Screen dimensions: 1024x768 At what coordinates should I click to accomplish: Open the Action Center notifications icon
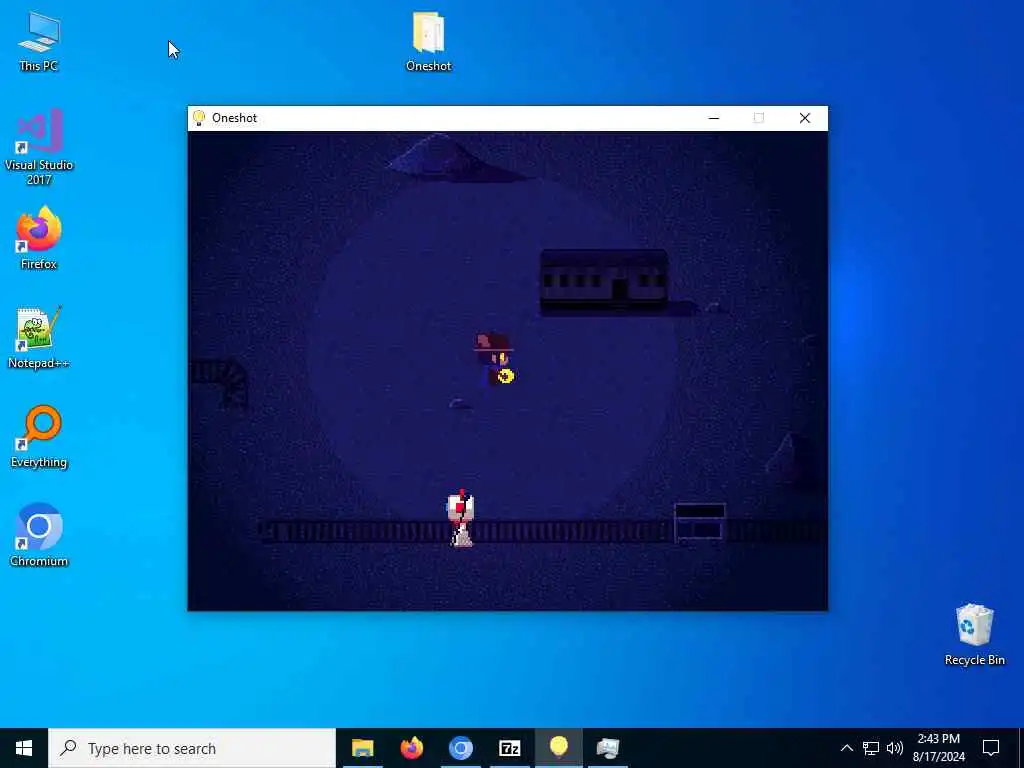pos(991,748)
